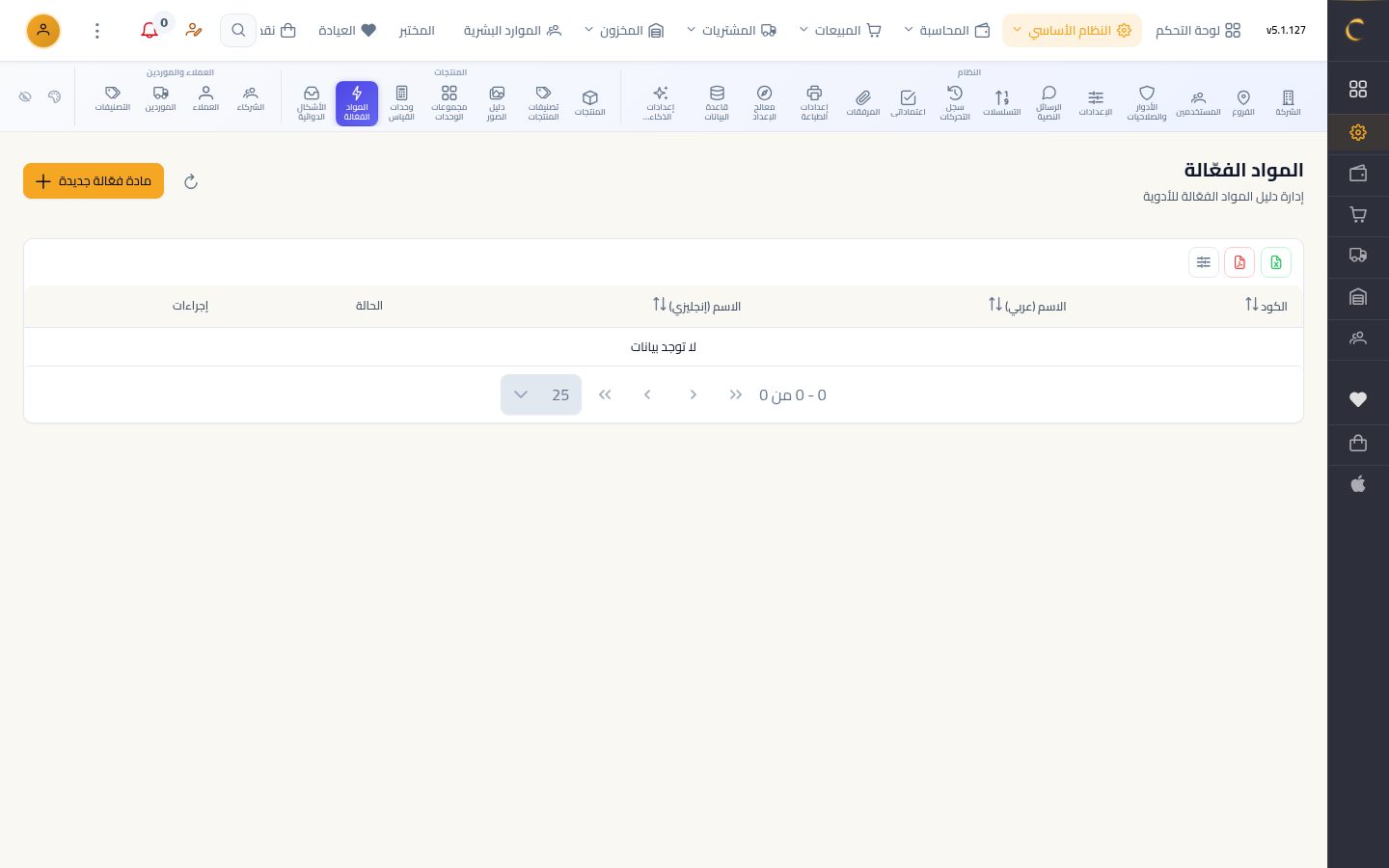
Task: Expand المشتريات (Purchases) menu
Action: tap(731, 31)
